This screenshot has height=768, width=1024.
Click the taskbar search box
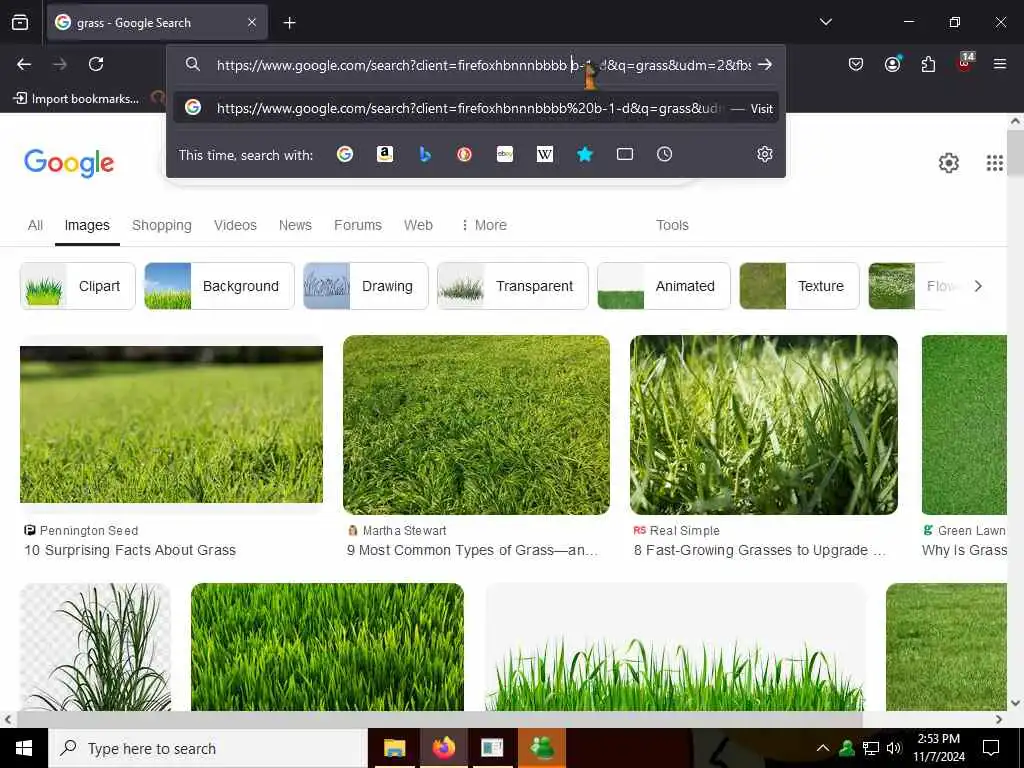point(208,748)
